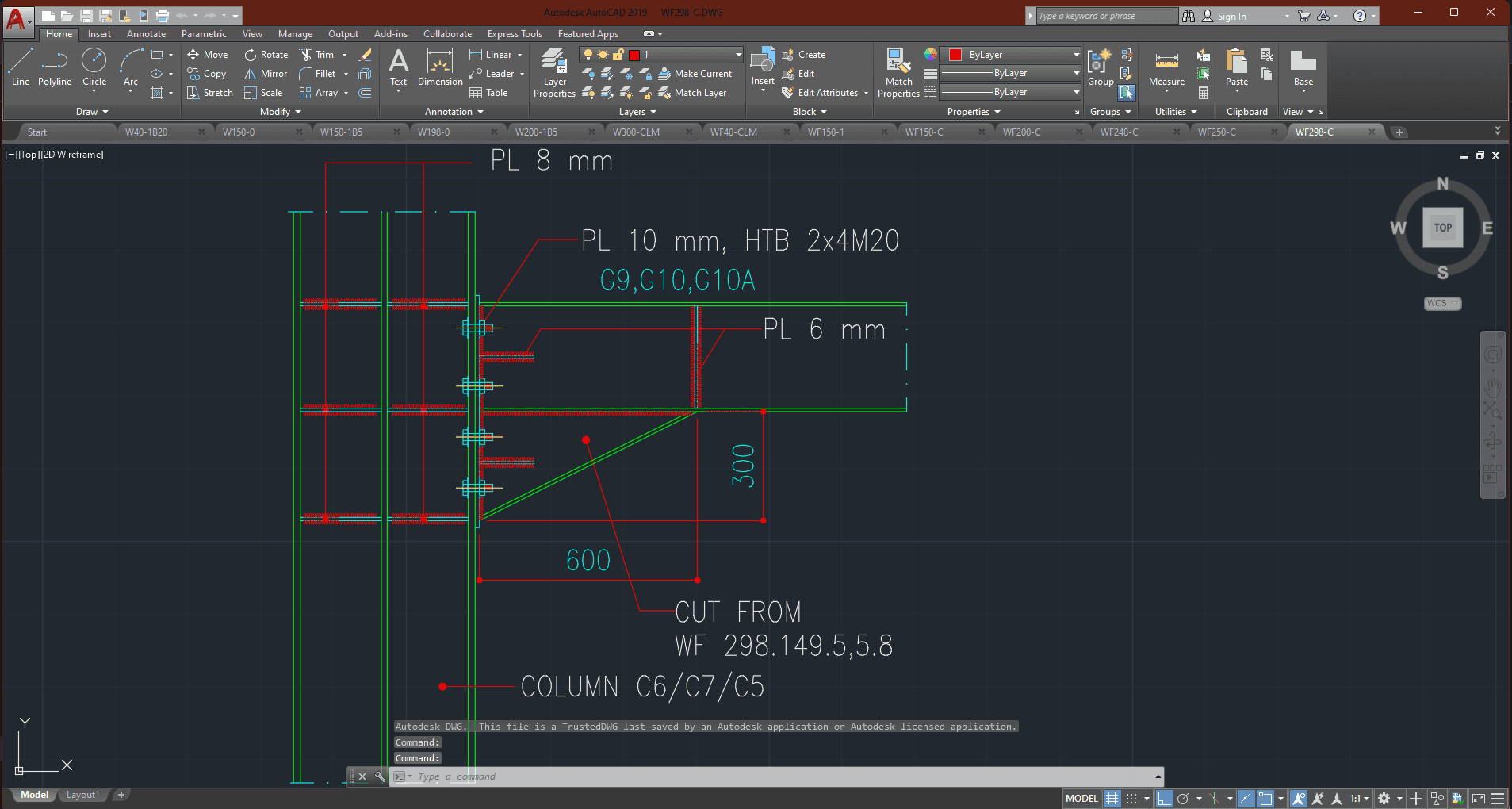The width and height of the screenshot is (1512, 809).
Task: Click the Stretch tool icon
Action: click(x=193, y=93)
